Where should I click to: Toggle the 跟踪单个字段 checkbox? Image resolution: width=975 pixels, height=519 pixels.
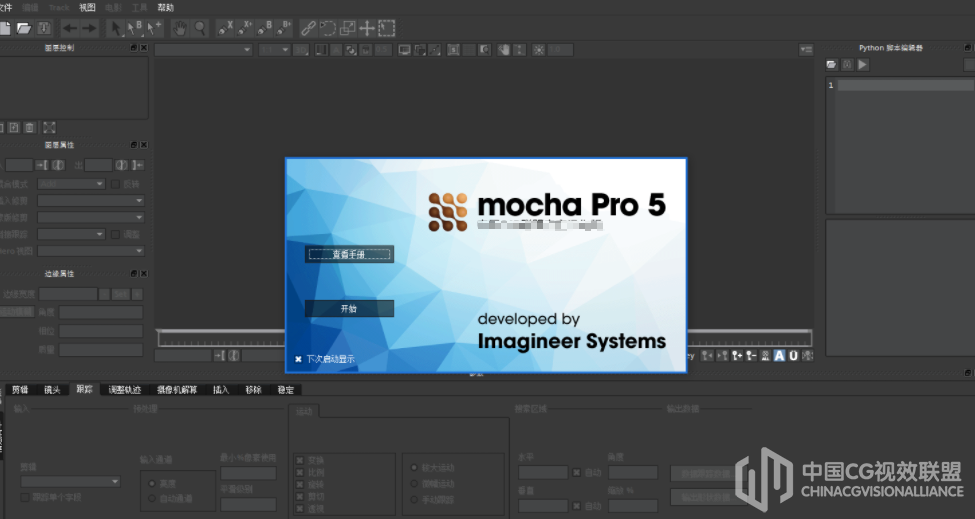[x=25, y=497]
